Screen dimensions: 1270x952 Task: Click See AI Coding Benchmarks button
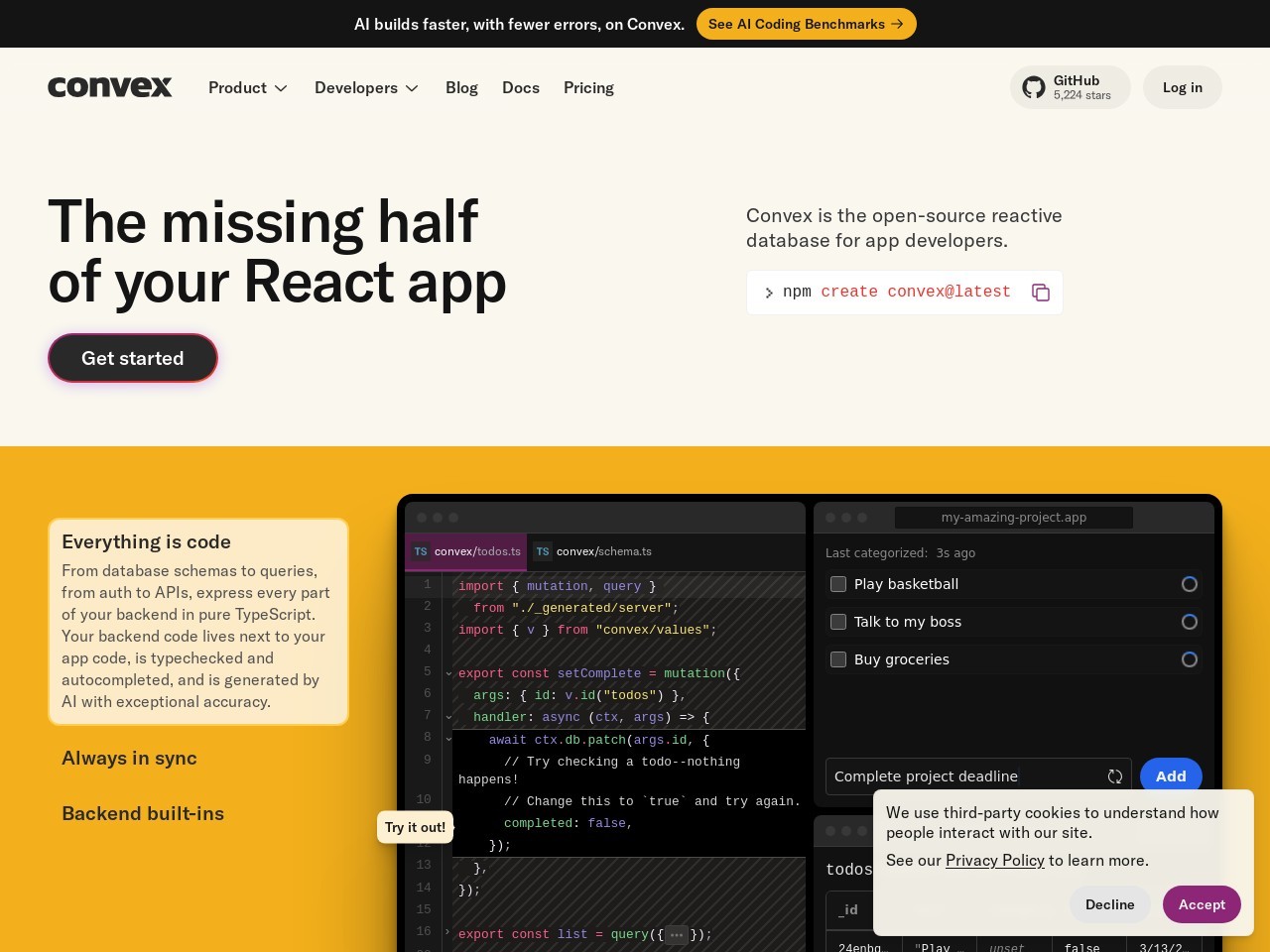pos(806,24)
